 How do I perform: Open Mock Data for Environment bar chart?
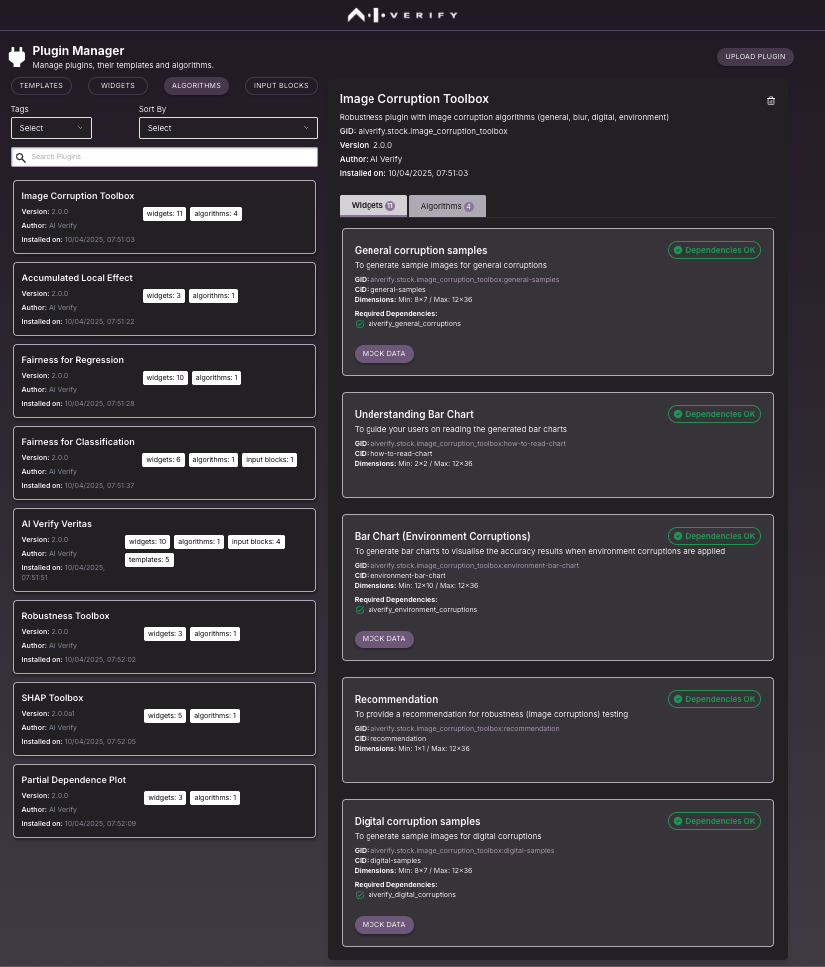[384, 639]
